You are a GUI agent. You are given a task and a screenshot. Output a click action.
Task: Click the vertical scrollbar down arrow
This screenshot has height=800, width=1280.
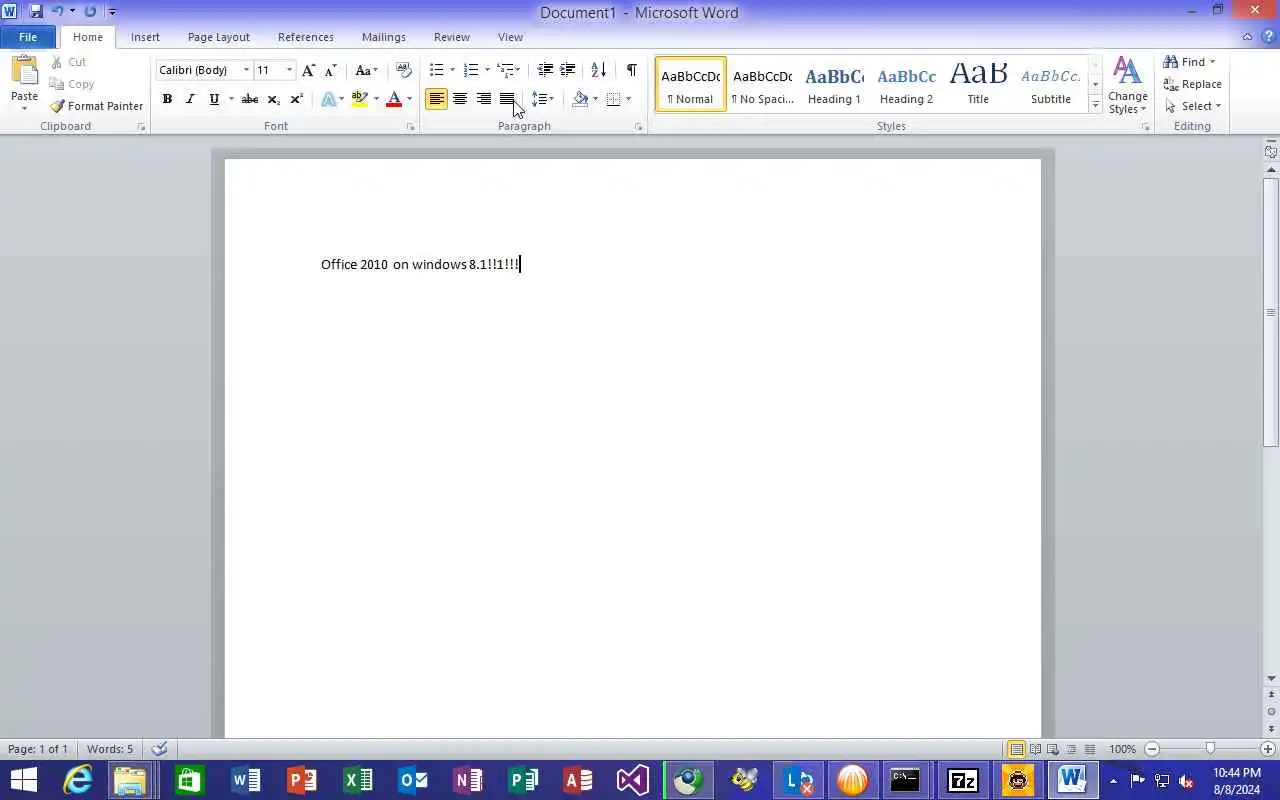pos(1271,679)
